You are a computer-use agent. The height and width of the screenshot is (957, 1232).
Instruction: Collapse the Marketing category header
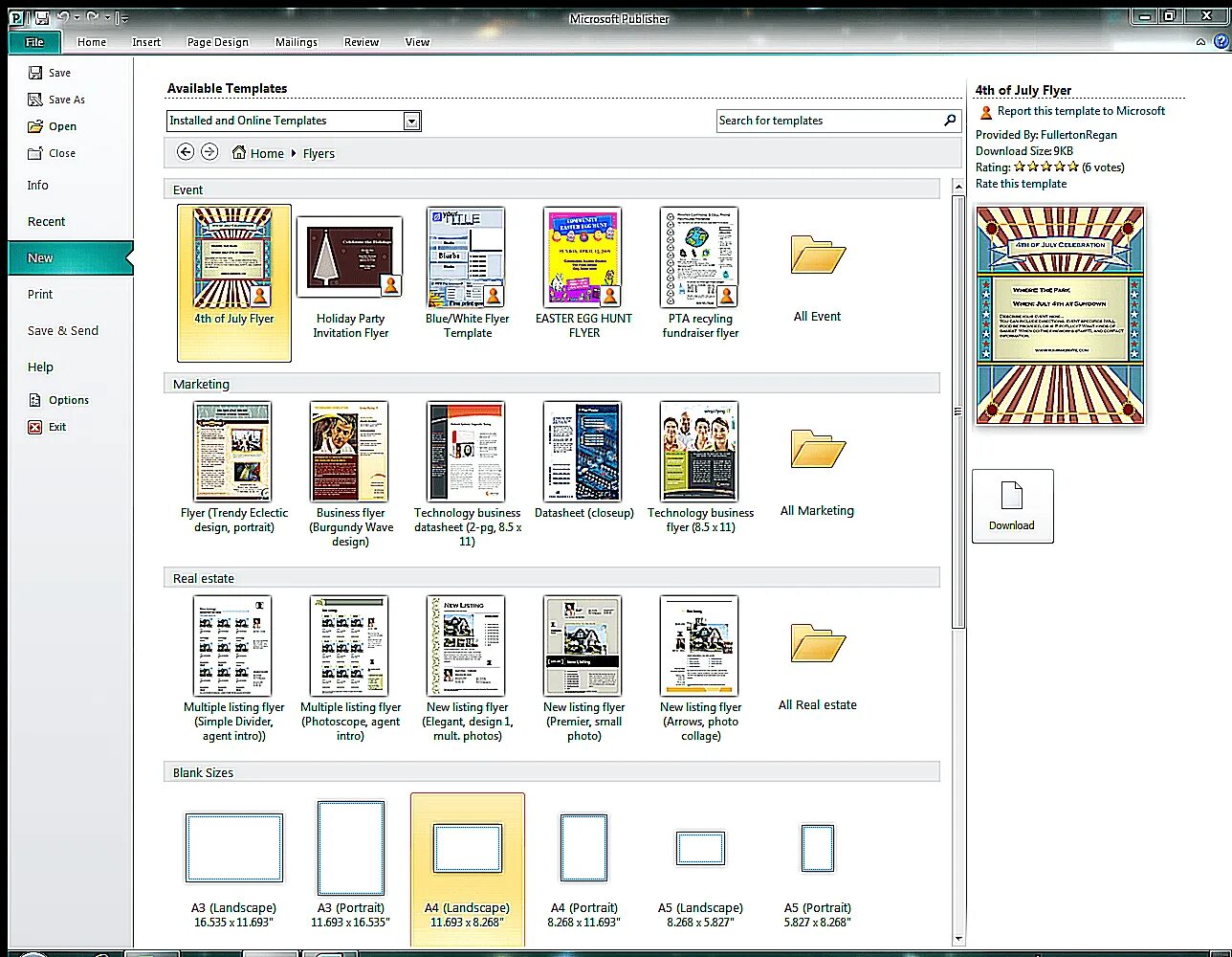tap(552, 384)
